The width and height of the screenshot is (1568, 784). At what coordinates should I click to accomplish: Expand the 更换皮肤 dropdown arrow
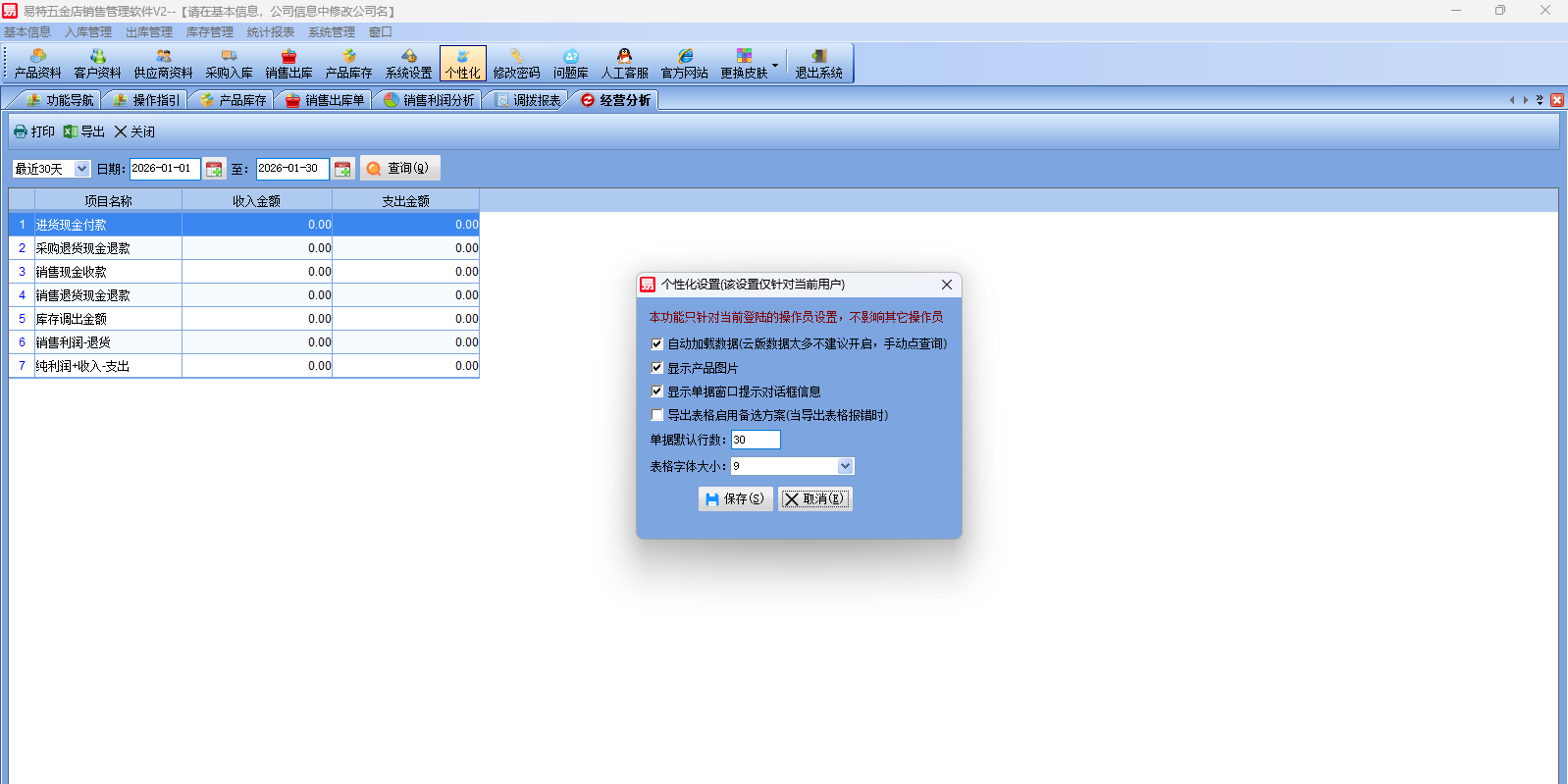coord(775,66)
